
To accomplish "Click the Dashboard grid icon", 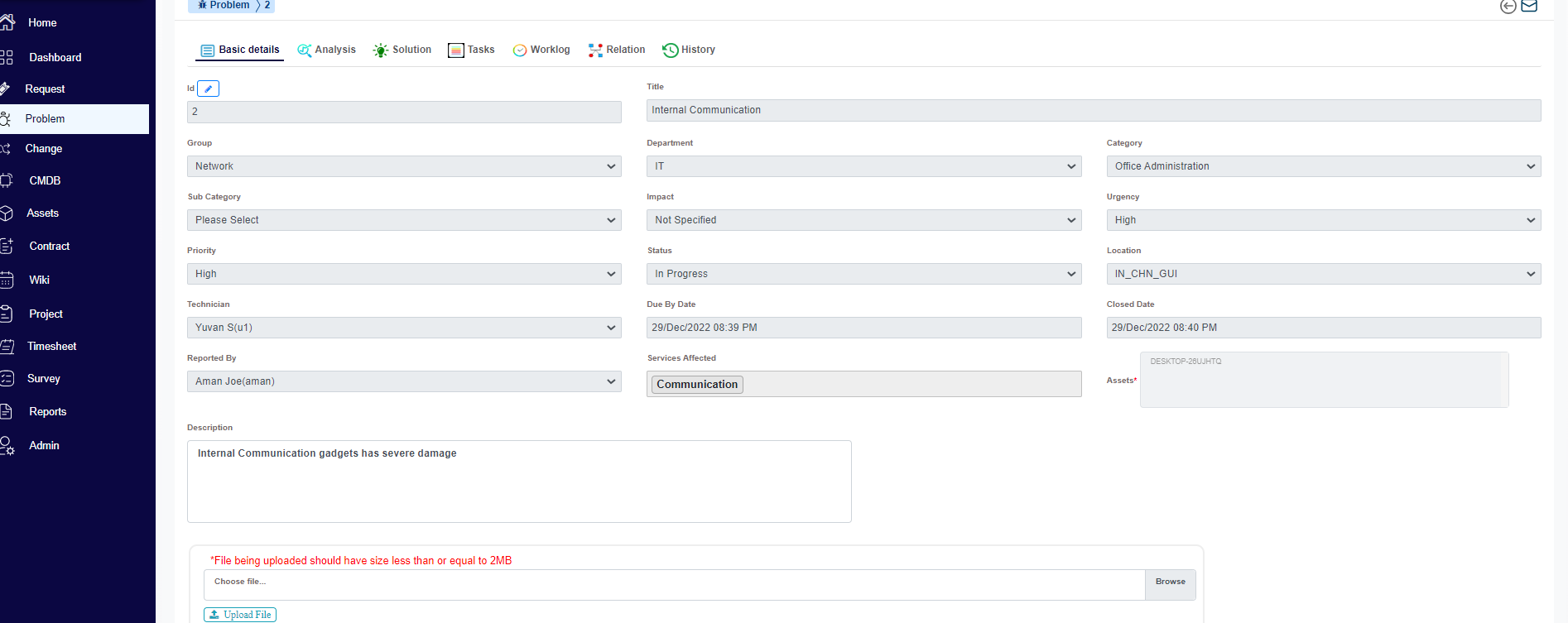I will coord(7,57).
